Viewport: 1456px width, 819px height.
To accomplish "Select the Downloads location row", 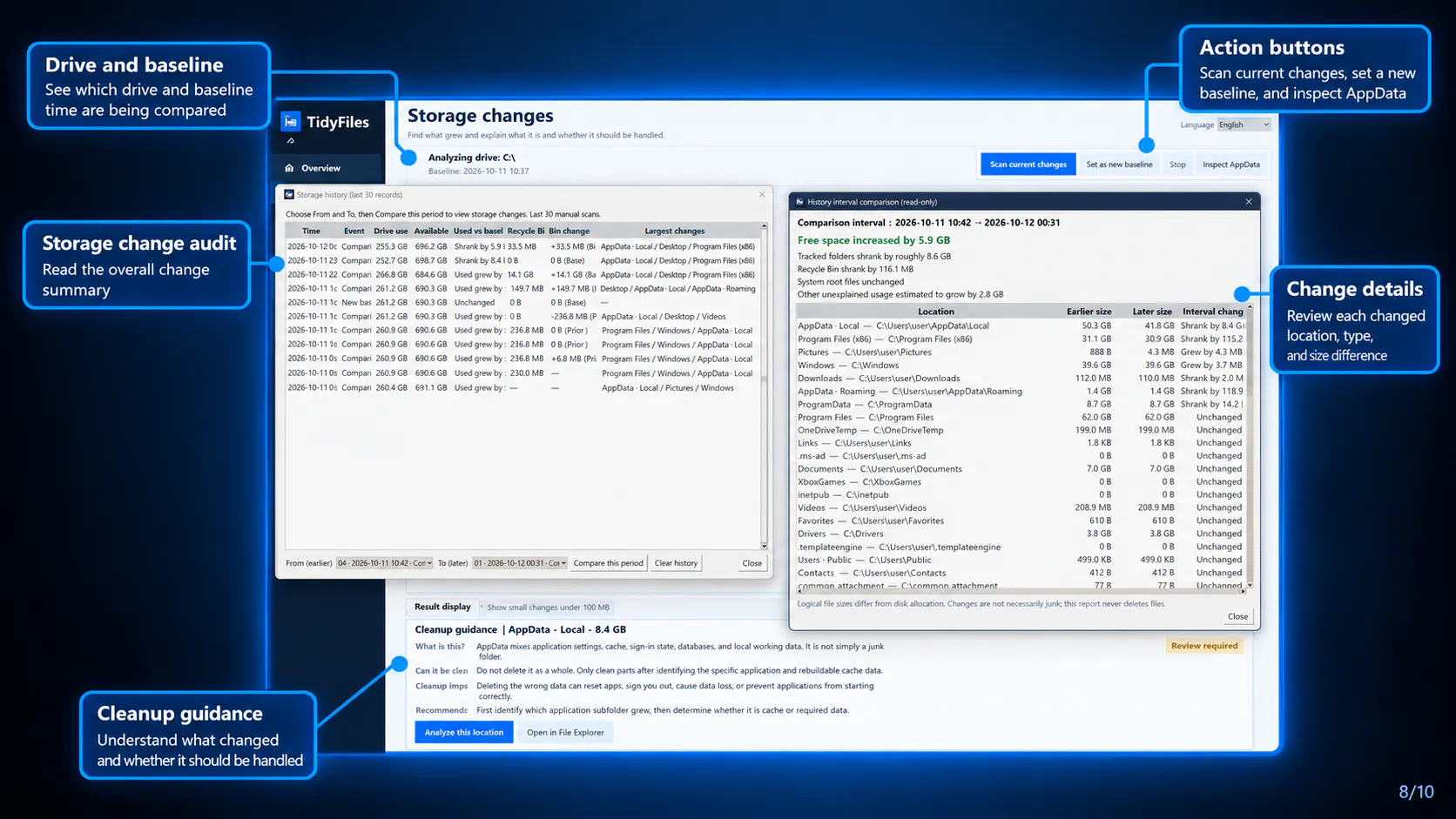I will coord(1021,378).
